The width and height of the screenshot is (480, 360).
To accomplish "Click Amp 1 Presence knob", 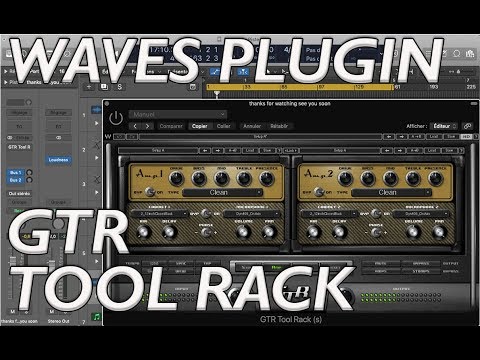I will coord(267,179).
